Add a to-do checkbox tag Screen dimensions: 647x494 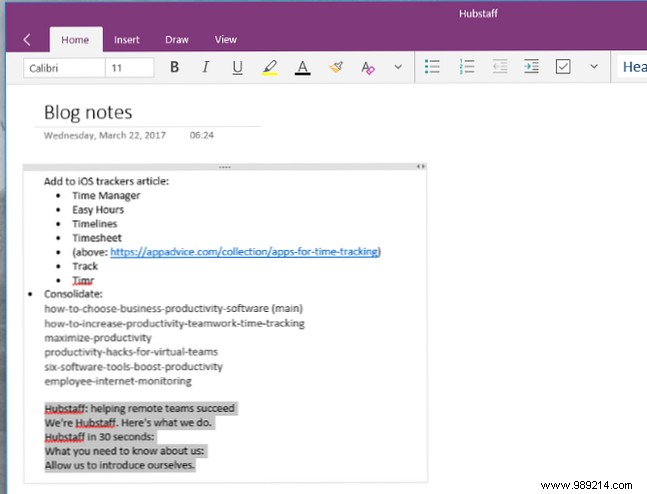pos(563,66)
